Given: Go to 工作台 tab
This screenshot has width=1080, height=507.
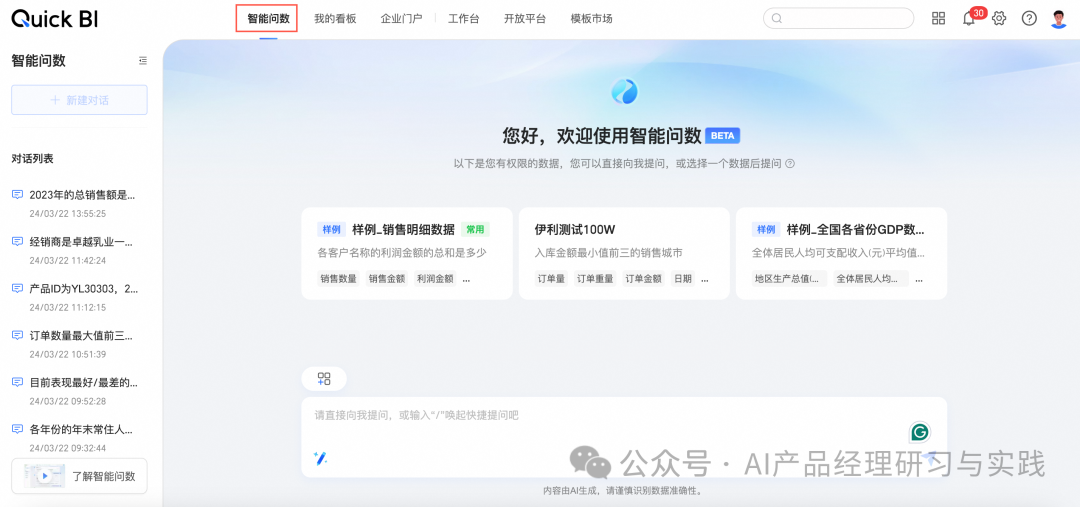Looking at the screenshot, I should tap(464, 19).
